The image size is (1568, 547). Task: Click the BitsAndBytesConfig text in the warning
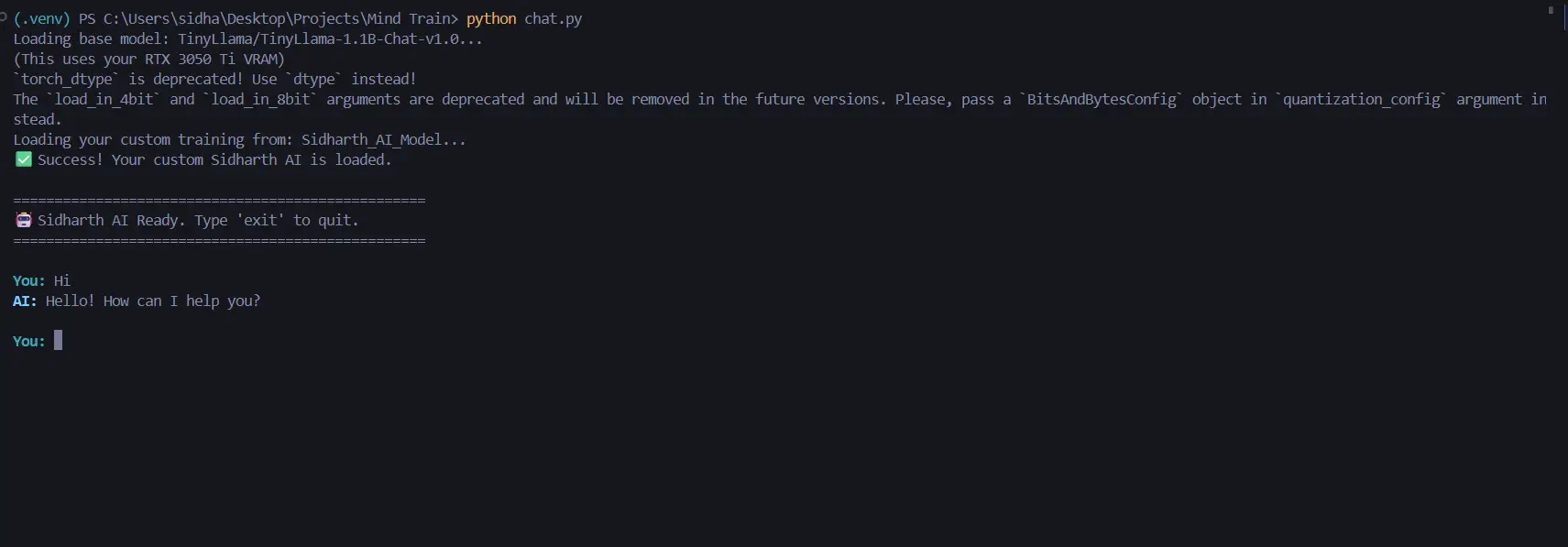point(1101,99)
